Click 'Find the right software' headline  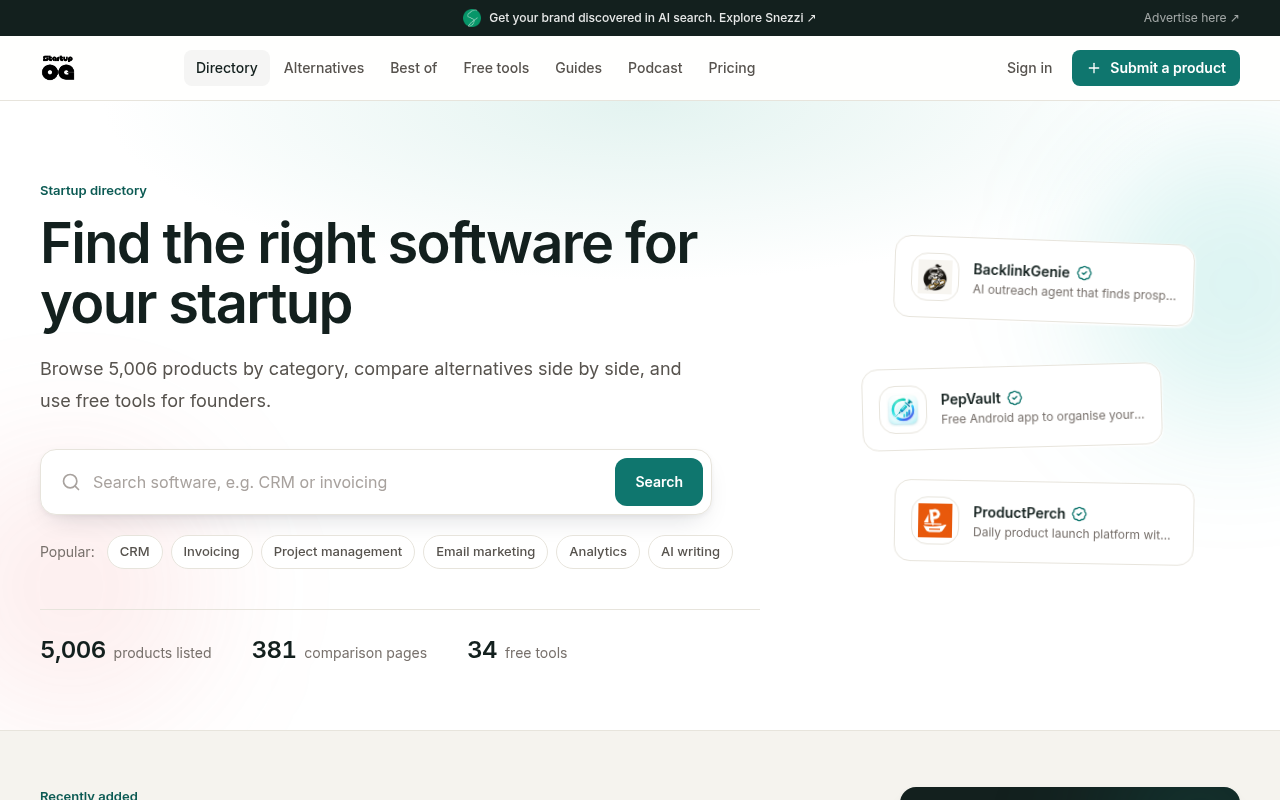click(369, 273)
